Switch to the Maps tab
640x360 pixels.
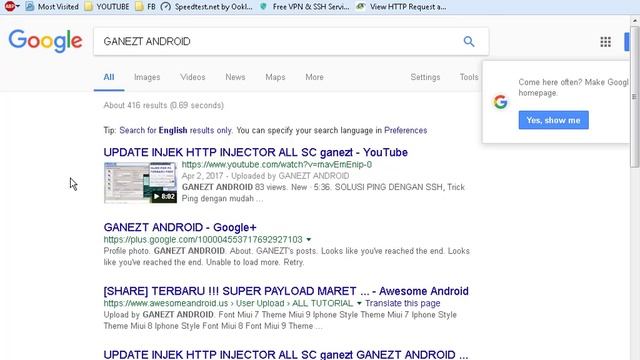point(275,77)
